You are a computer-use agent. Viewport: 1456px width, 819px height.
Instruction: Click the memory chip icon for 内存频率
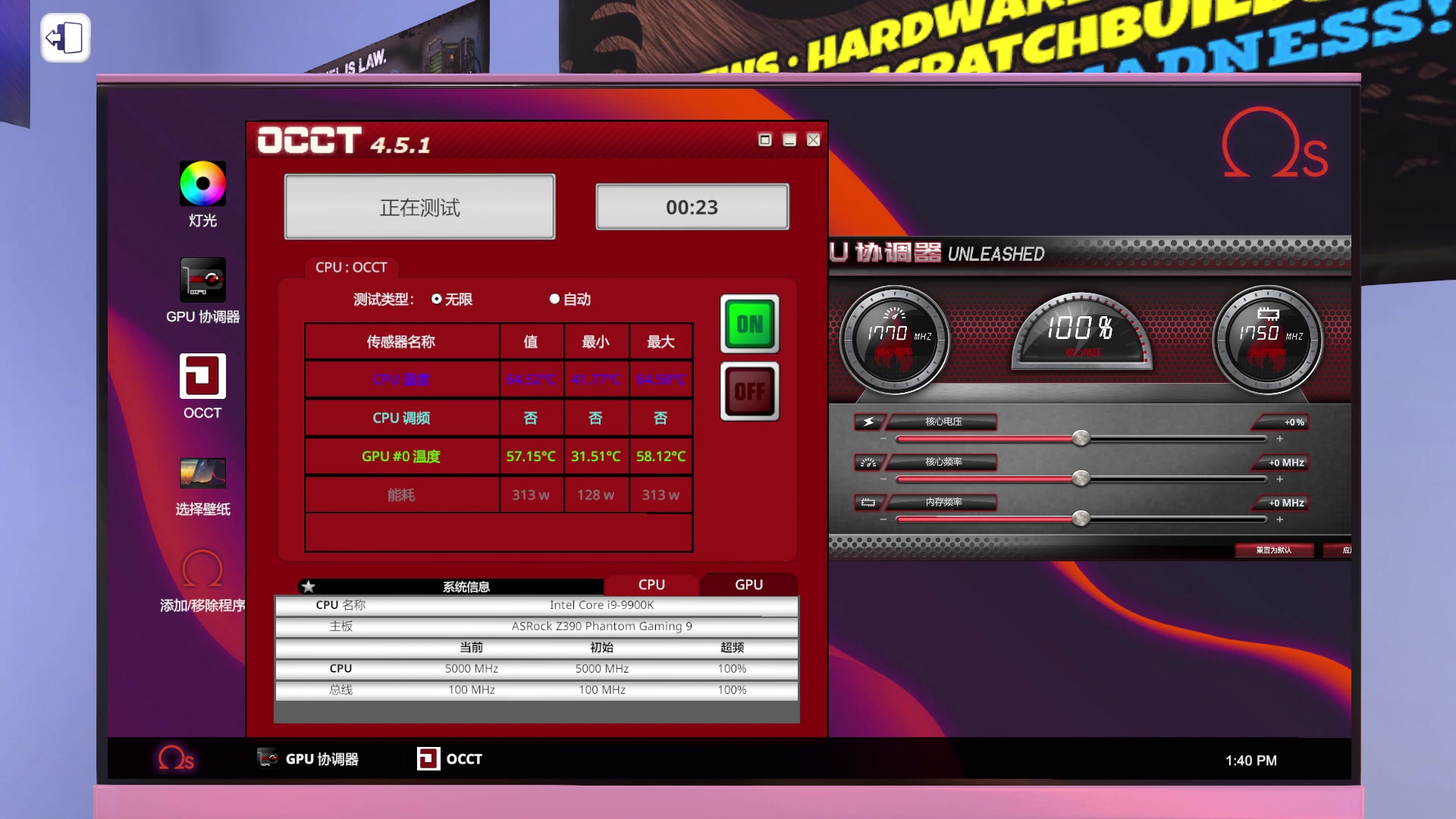(869, 502)
